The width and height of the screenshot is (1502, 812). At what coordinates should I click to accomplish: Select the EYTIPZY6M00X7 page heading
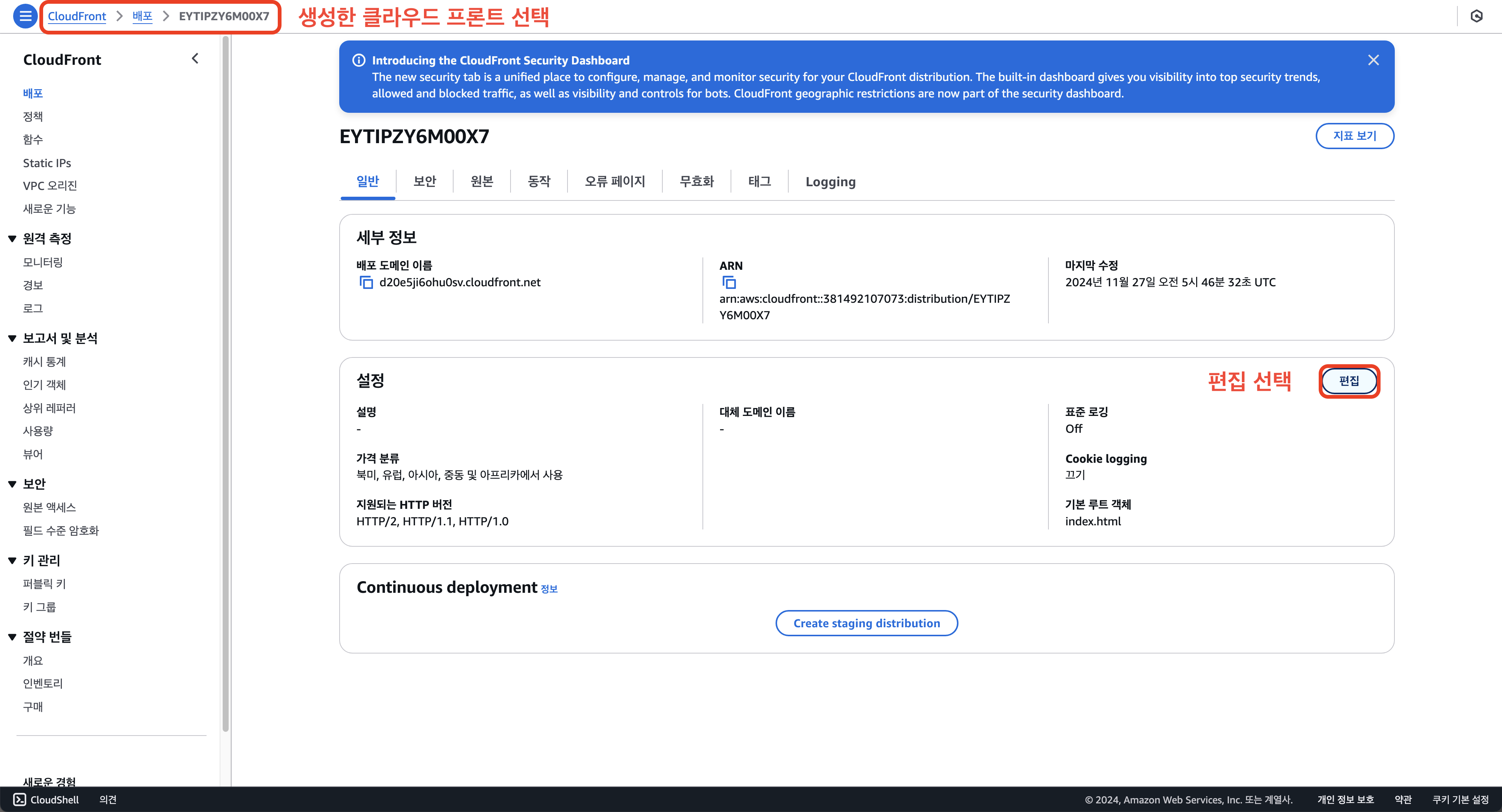(x=415, y=136)
